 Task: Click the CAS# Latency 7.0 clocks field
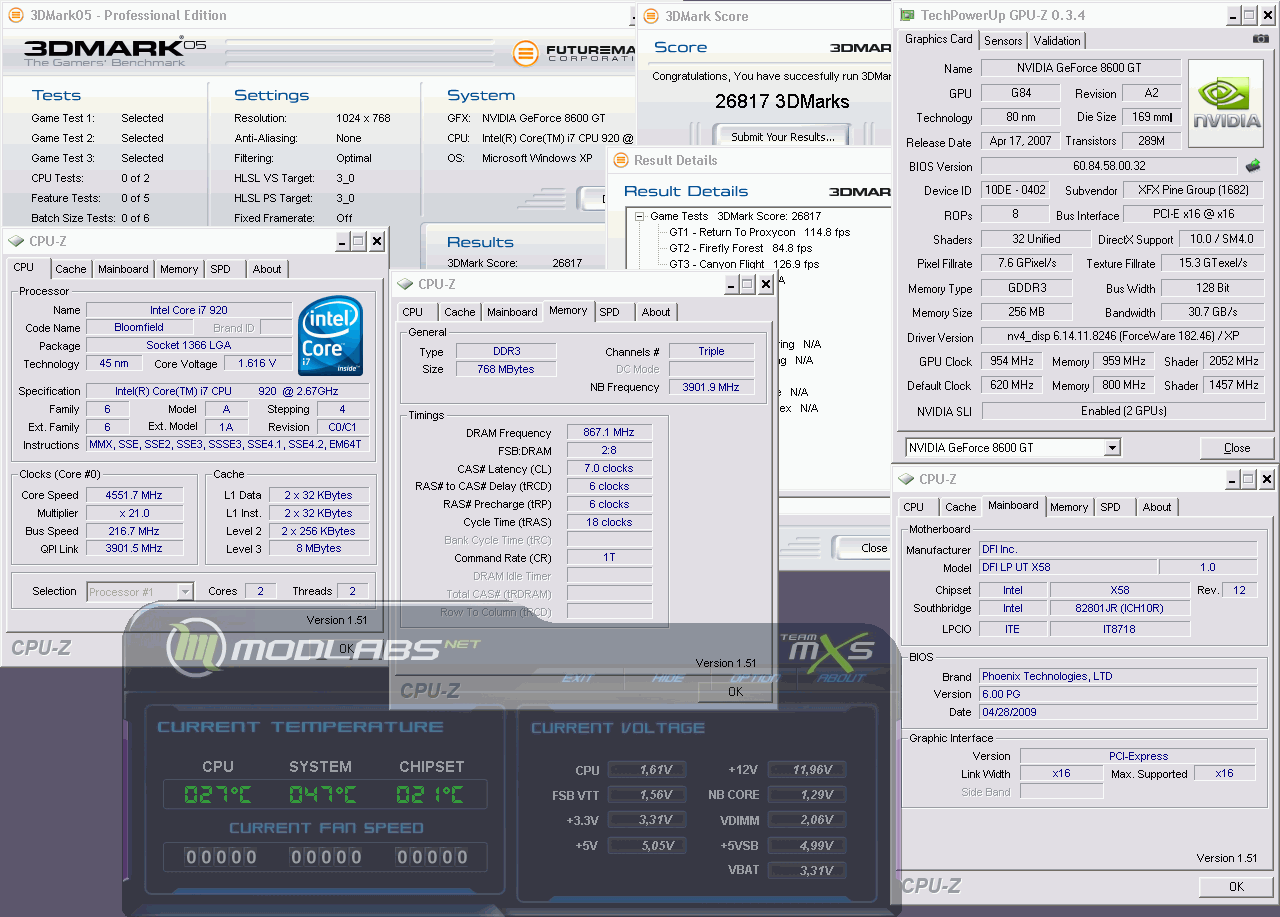(x=609, y=468)
